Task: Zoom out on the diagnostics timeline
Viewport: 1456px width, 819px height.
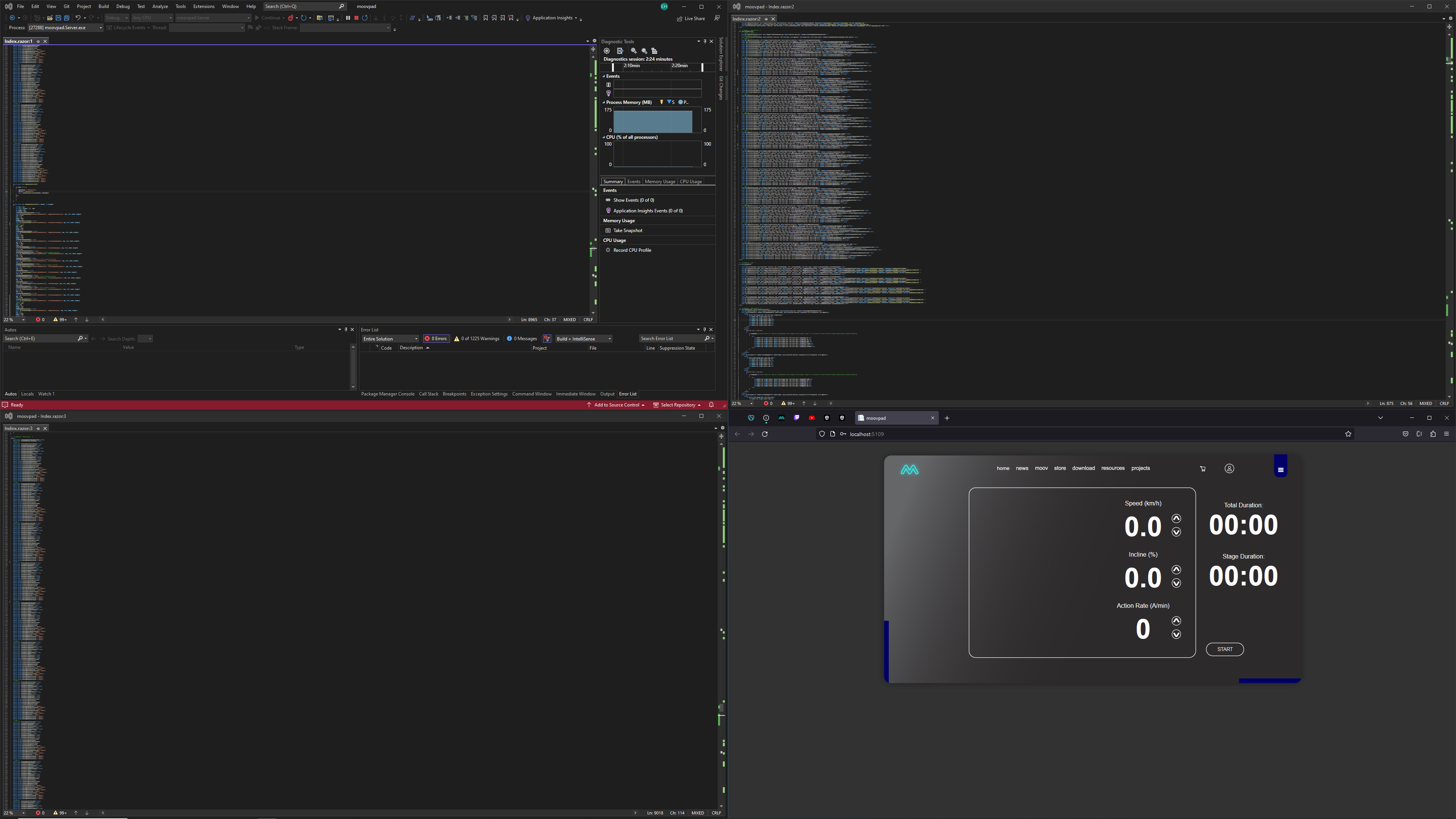Action: click(x=644, y=51)
